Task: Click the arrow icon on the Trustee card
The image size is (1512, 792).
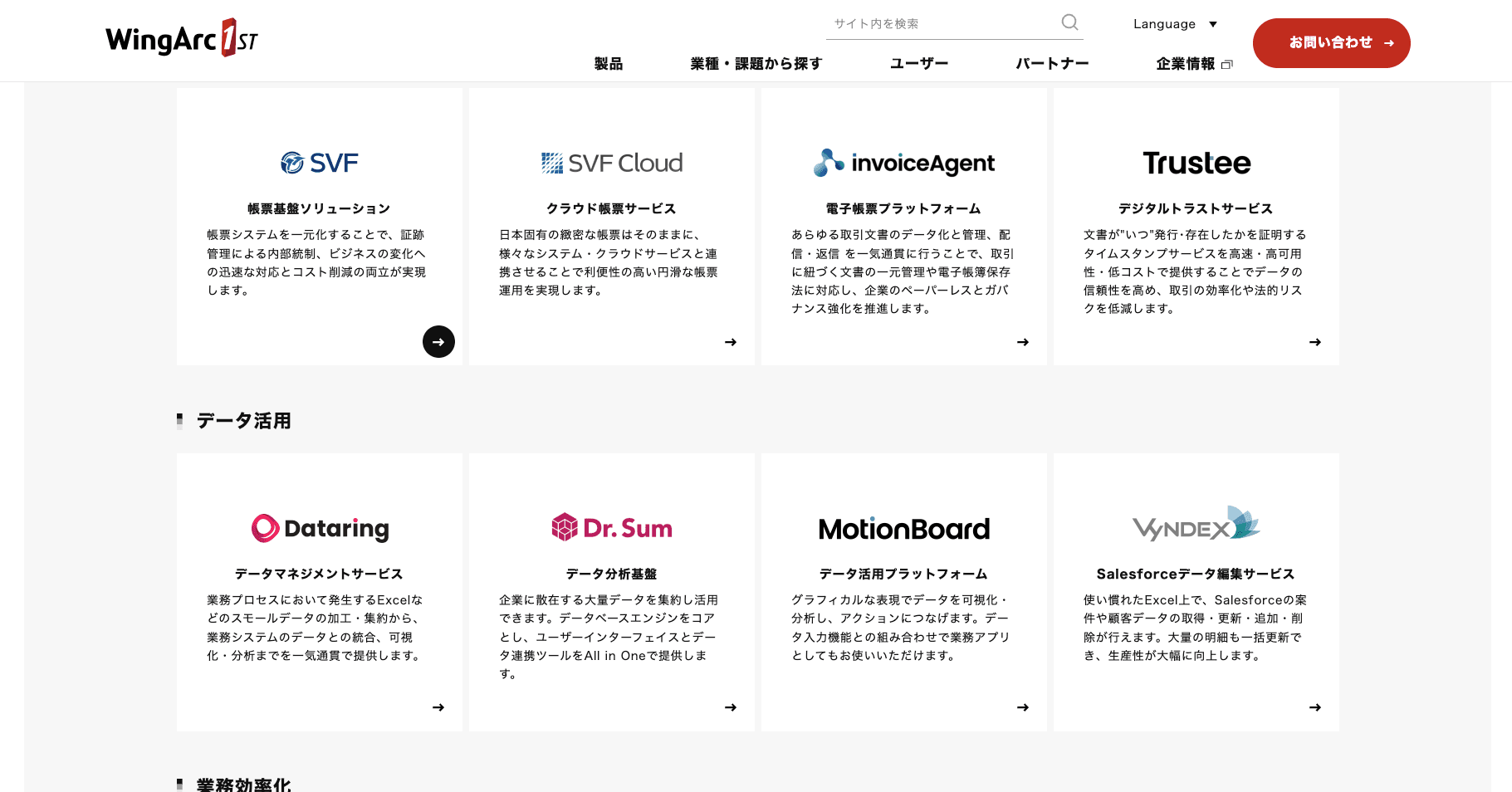Action: point(1315,342)
